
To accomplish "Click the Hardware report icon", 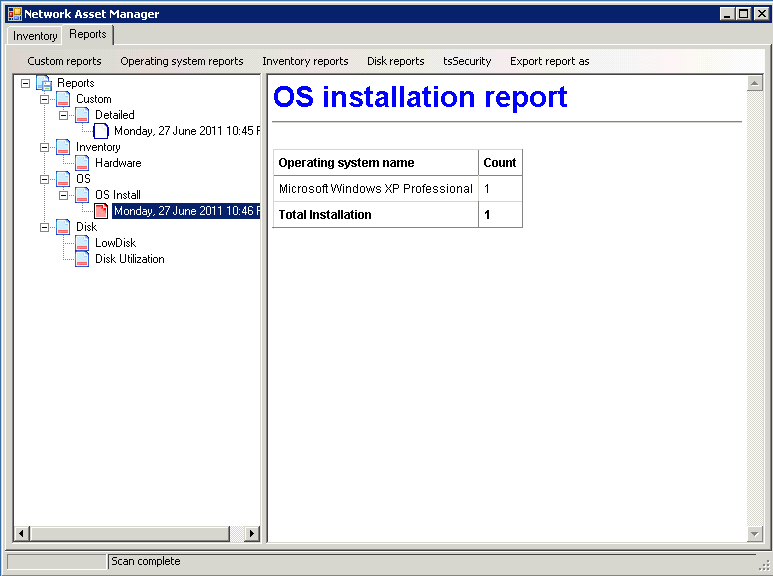I will coord(82,163).
